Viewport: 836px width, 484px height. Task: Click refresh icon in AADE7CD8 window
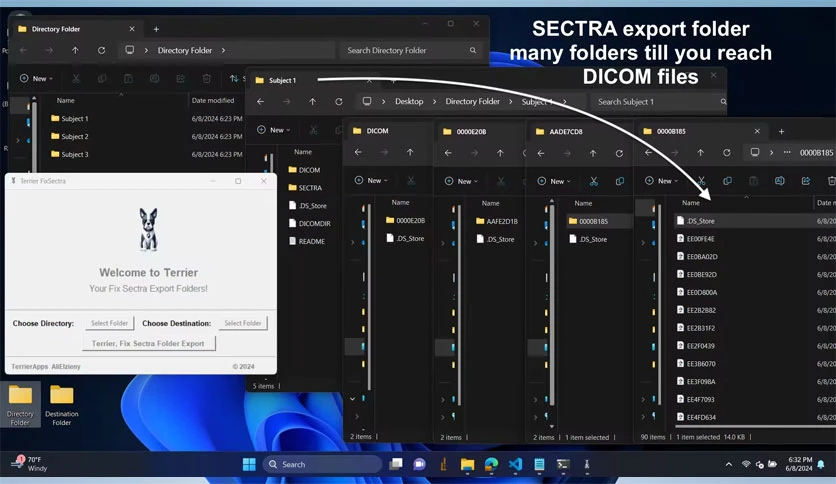click(x=619, y=153)
